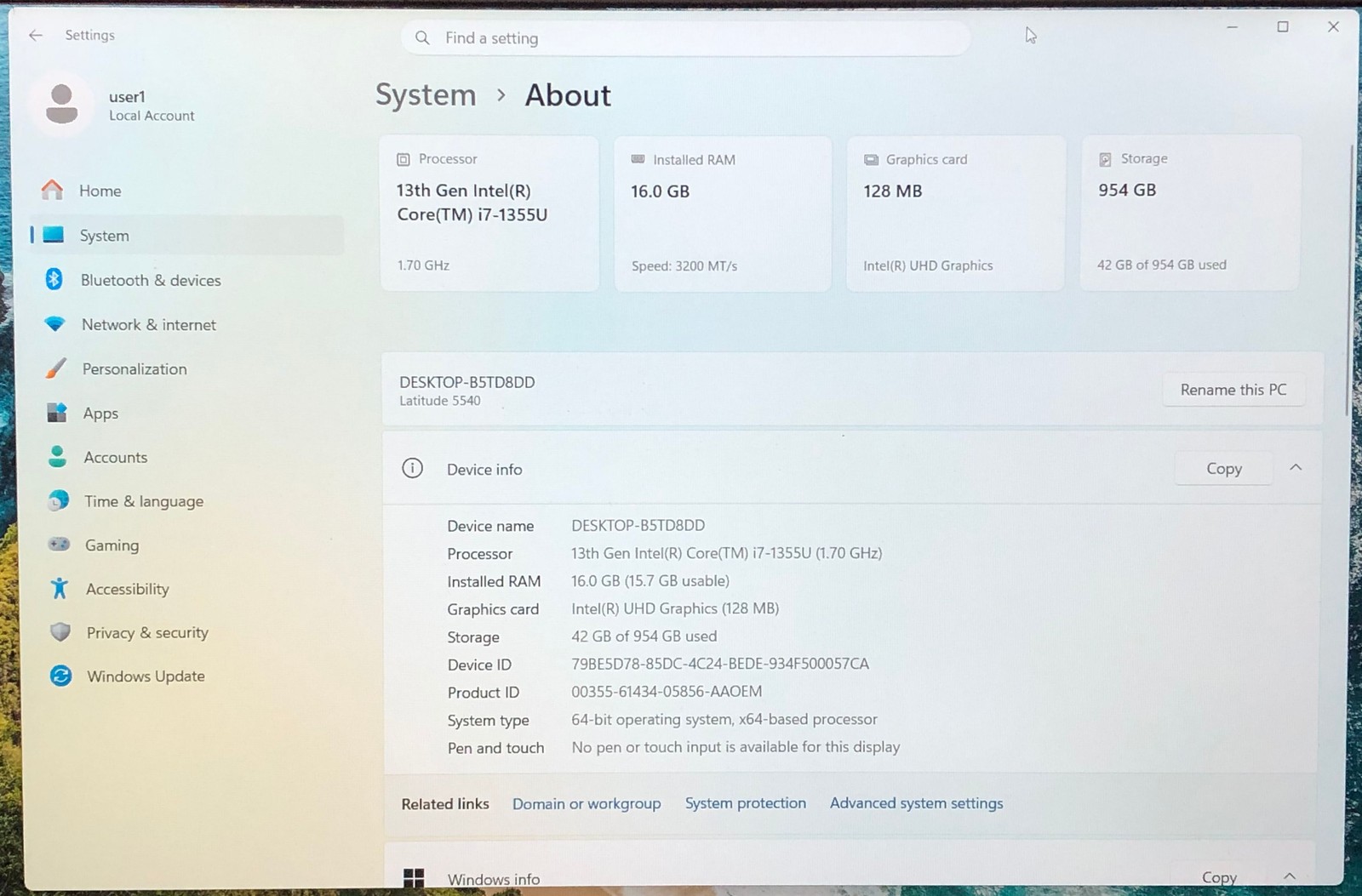
Task: Maximize the Settings window
Action: [x=1283, y=27]
